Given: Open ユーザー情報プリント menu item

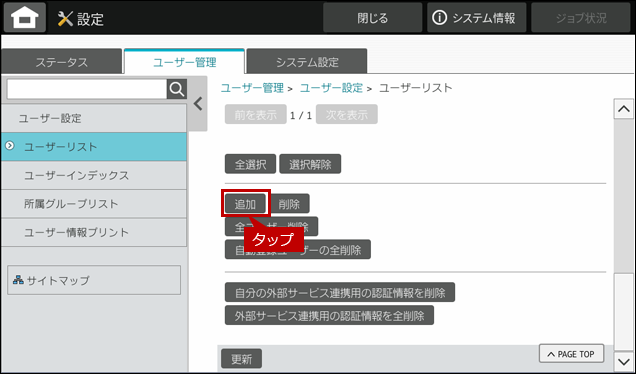Looking at the screenshot, I should [94, 232].
